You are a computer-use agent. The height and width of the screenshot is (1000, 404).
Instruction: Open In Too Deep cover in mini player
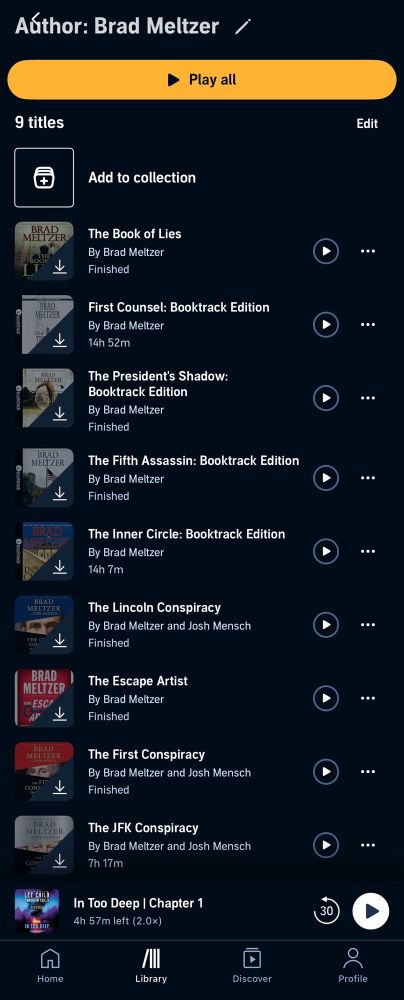point(37,911)
